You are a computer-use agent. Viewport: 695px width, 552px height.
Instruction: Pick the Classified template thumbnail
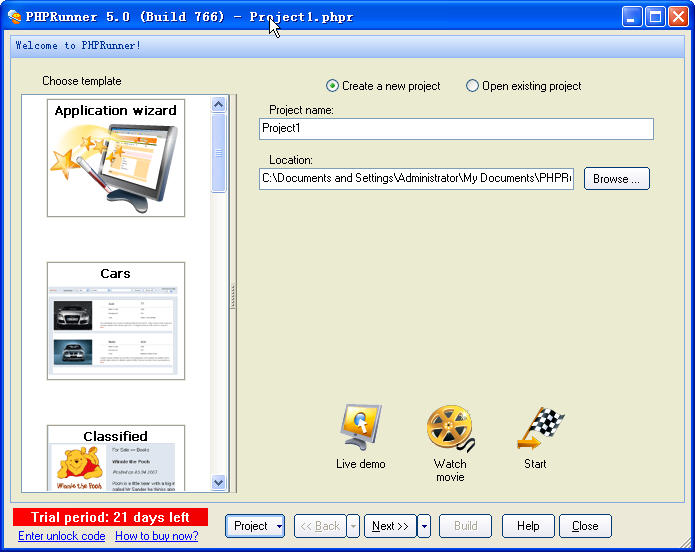pos(116,459)
